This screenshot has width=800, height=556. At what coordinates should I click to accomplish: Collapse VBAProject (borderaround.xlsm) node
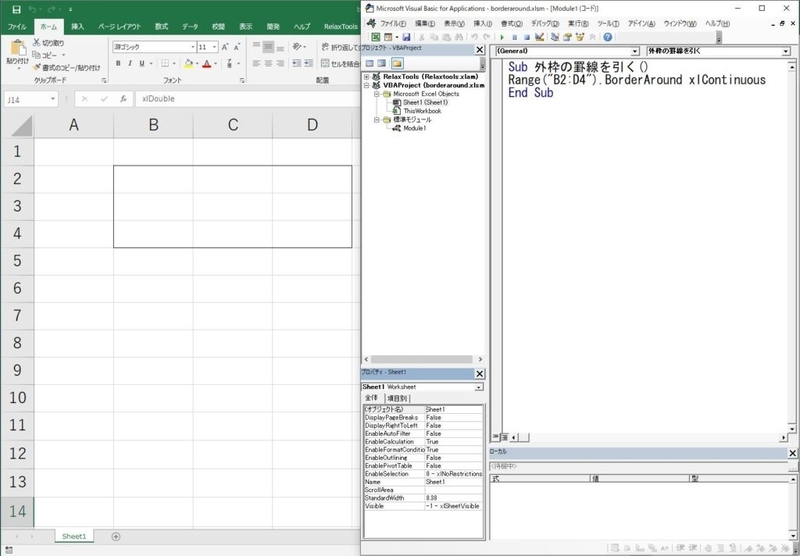366,85
